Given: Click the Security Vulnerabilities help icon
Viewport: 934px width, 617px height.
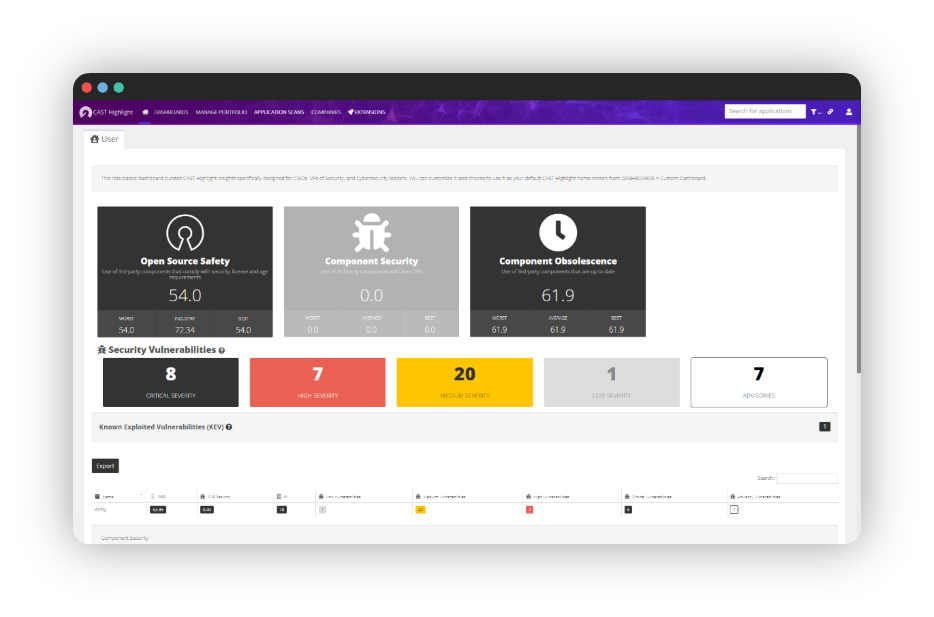Looking at the screenshot, I should (x=221, y=351).
